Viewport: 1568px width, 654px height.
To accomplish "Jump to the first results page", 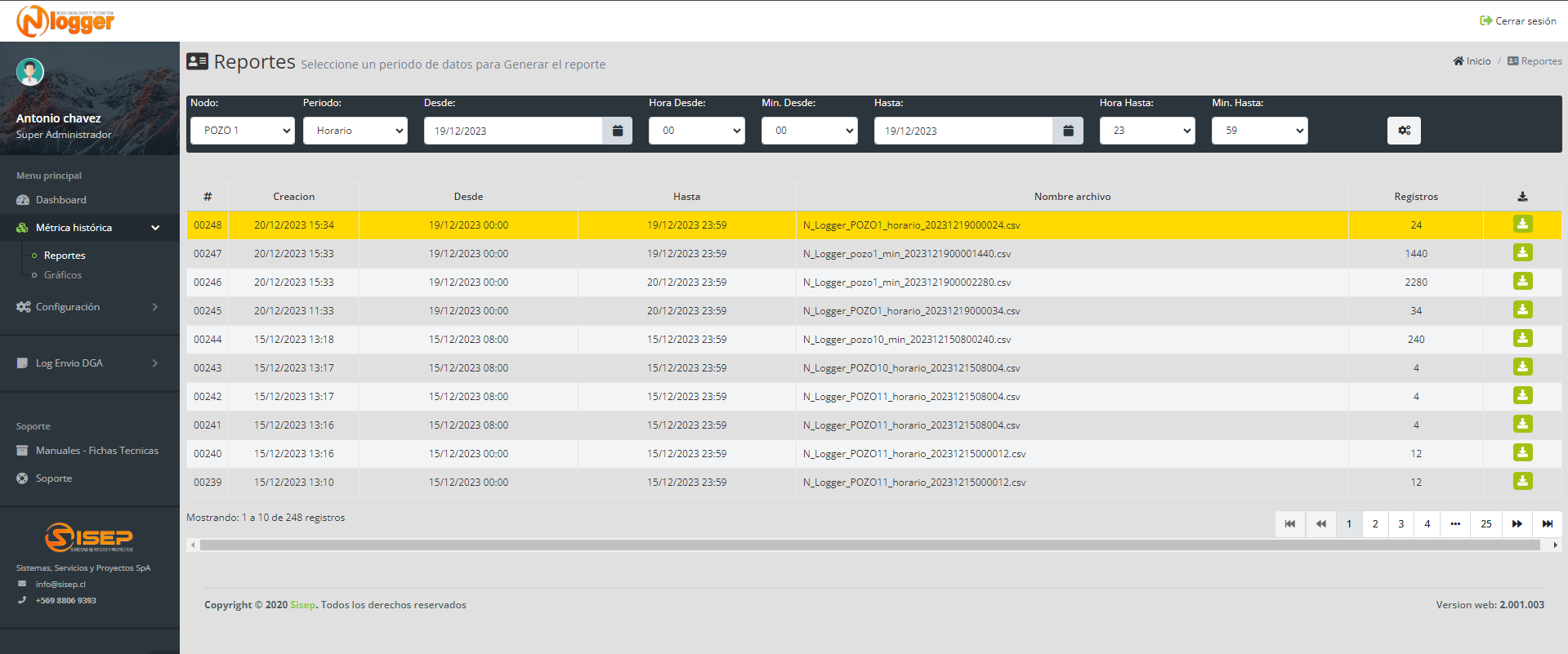I will (x=1290, y=524).
